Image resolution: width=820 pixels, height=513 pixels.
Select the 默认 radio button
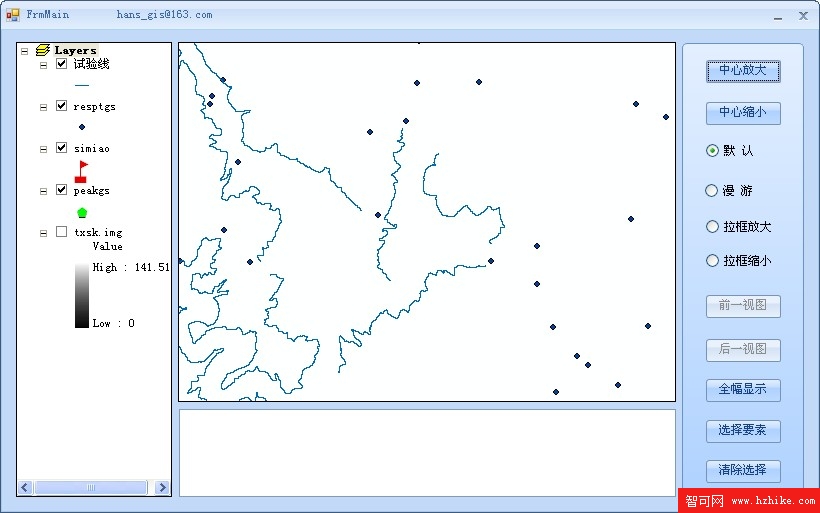712,151
